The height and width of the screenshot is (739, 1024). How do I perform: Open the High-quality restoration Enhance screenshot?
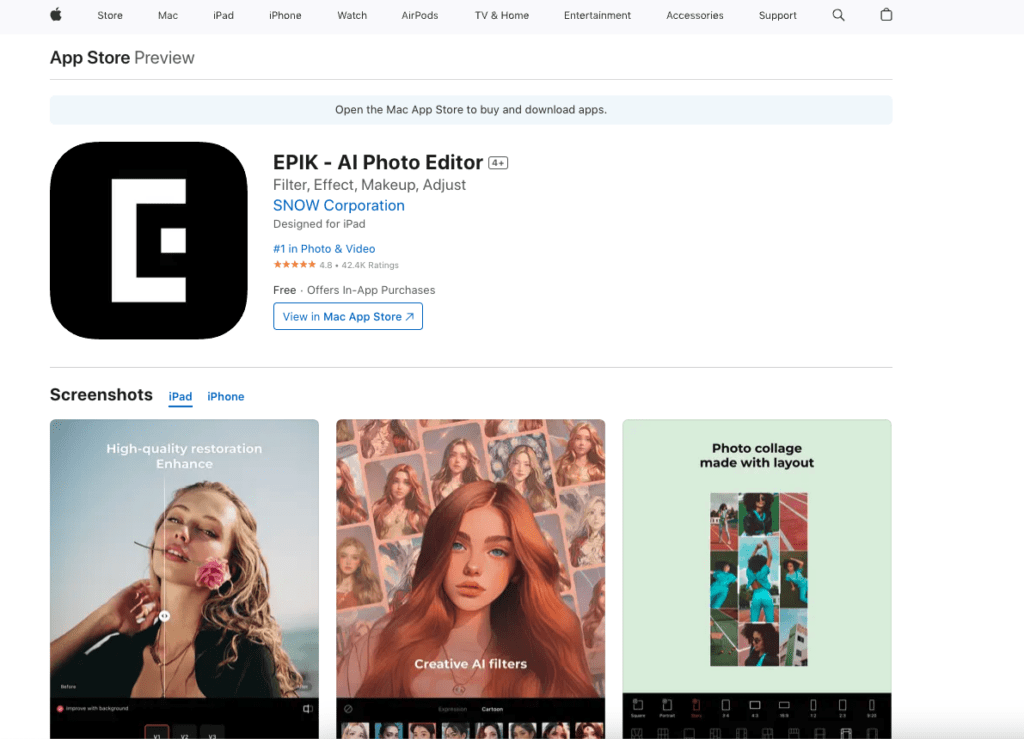pos(184,579)
